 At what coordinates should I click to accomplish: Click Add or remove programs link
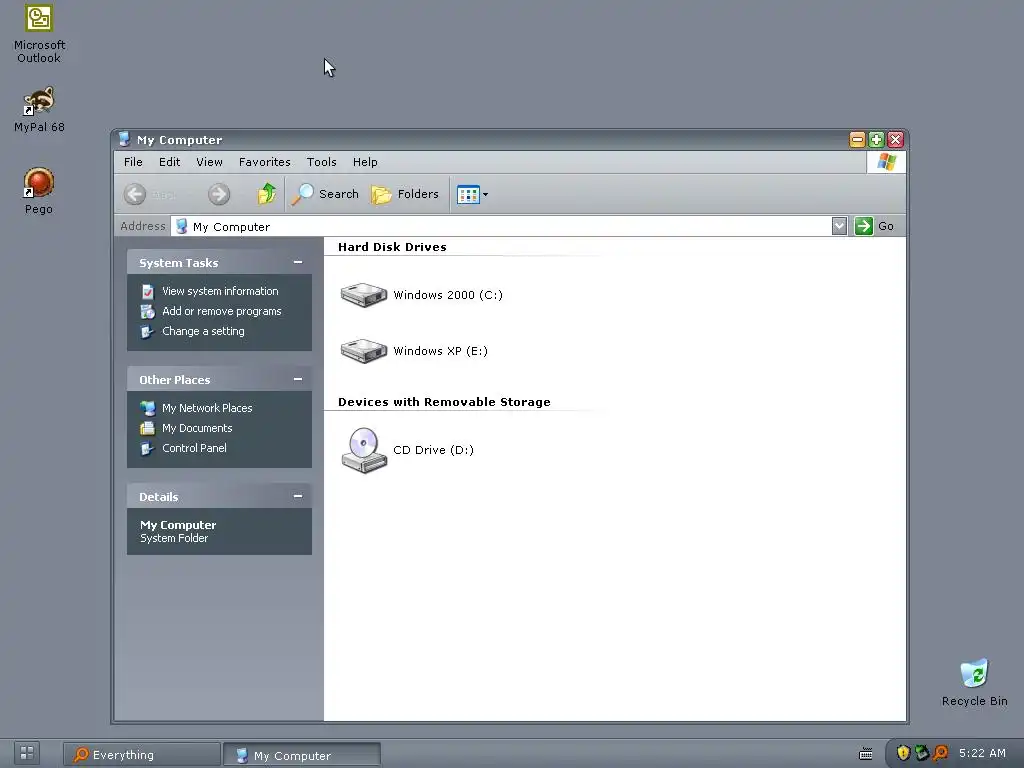[x=221, y=312]
